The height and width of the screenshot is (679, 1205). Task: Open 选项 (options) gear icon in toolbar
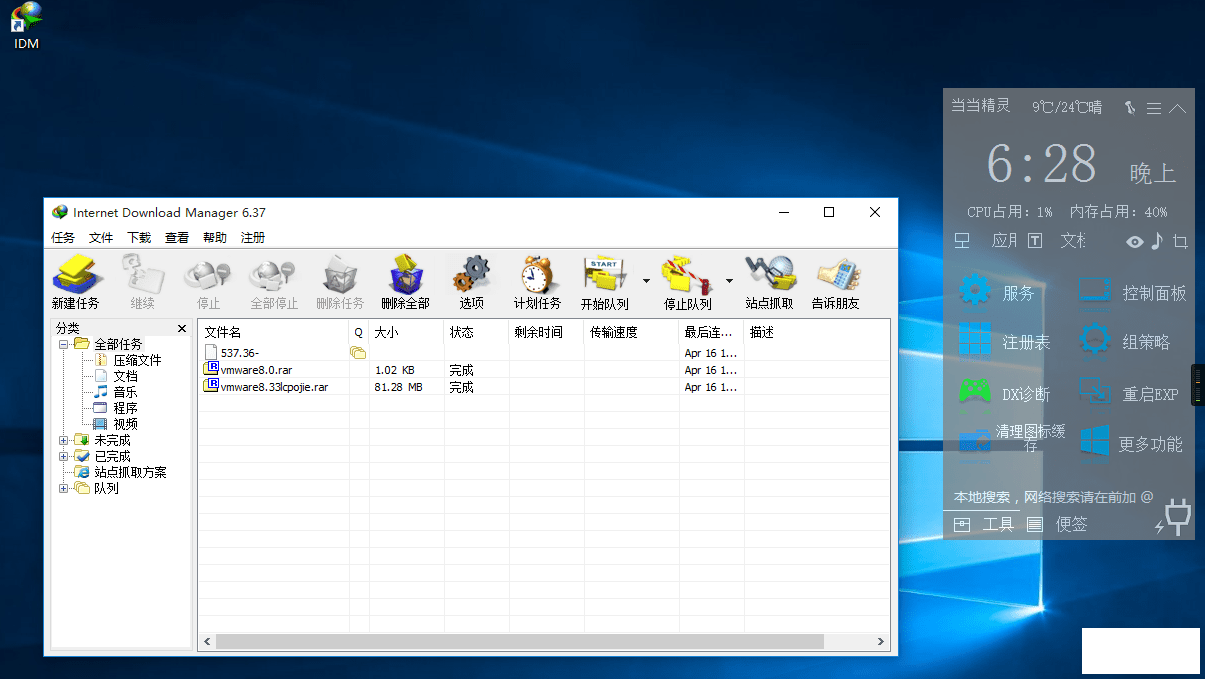[x=472, y=282]
